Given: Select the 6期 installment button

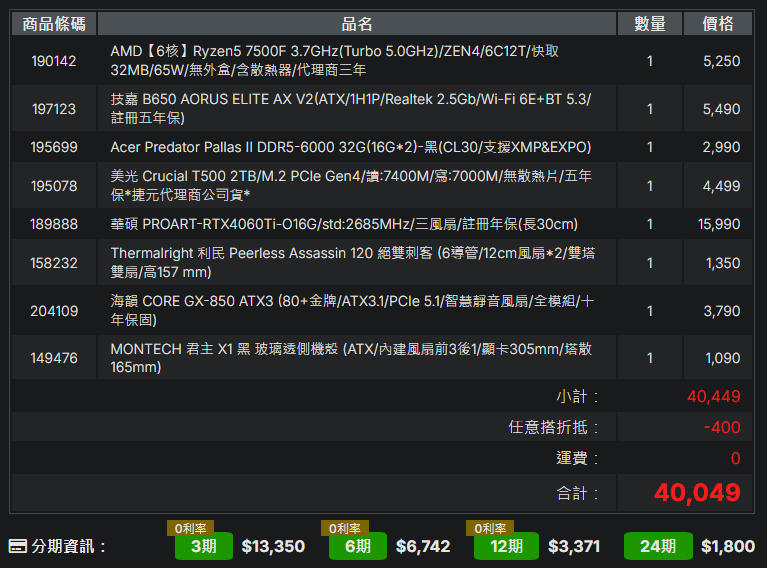Looking at the screenshot, I should tap(358, 546).
